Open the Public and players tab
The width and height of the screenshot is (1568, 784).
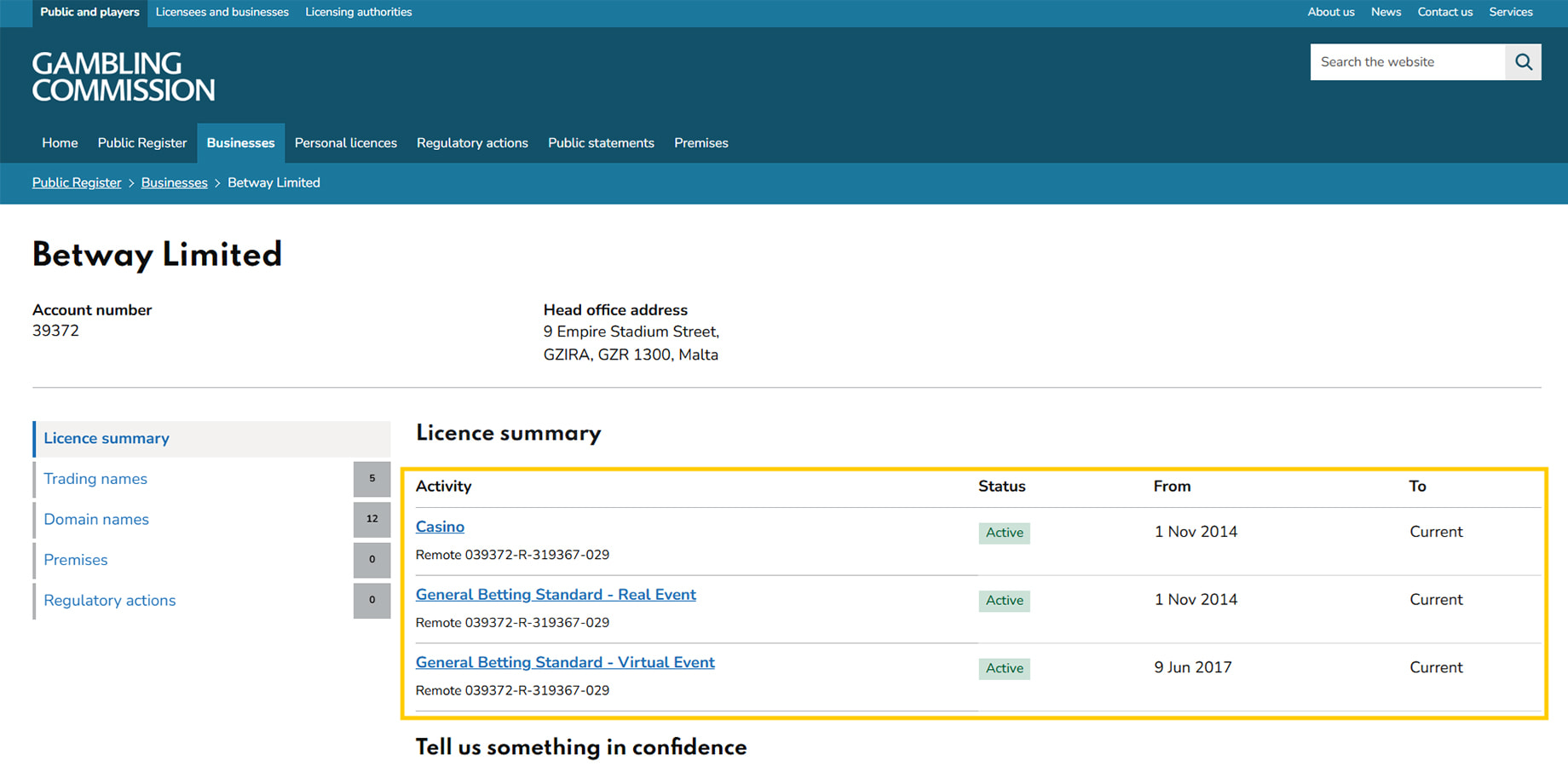[89, 13]
